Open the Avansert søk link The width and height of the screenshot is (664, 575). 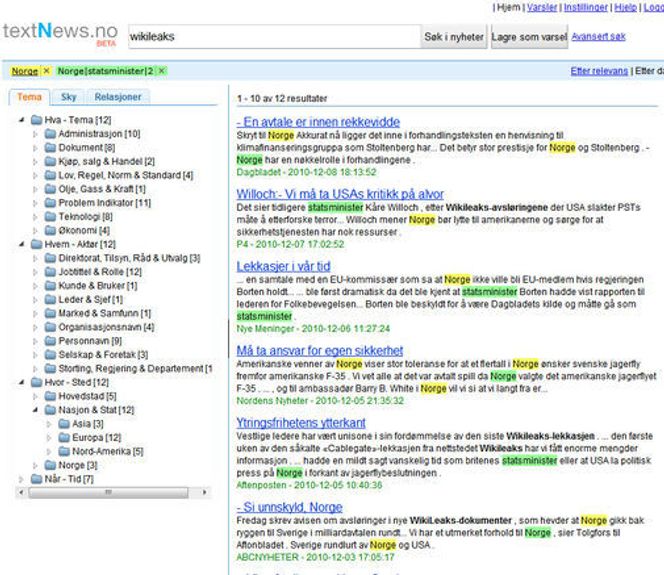(x=598, y=36)
